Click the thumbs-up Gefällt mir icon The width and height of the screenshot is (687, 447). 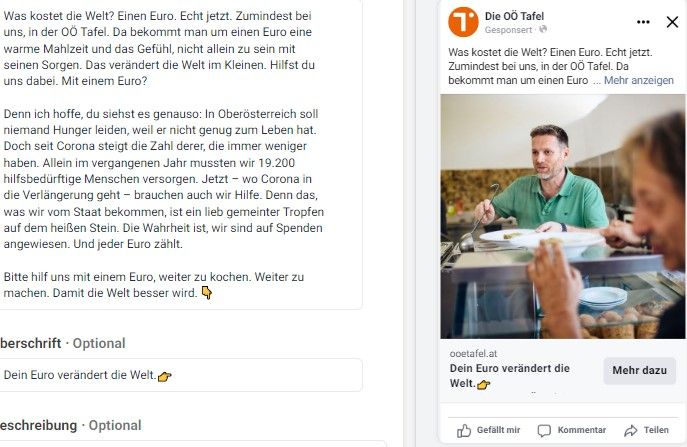464,431
